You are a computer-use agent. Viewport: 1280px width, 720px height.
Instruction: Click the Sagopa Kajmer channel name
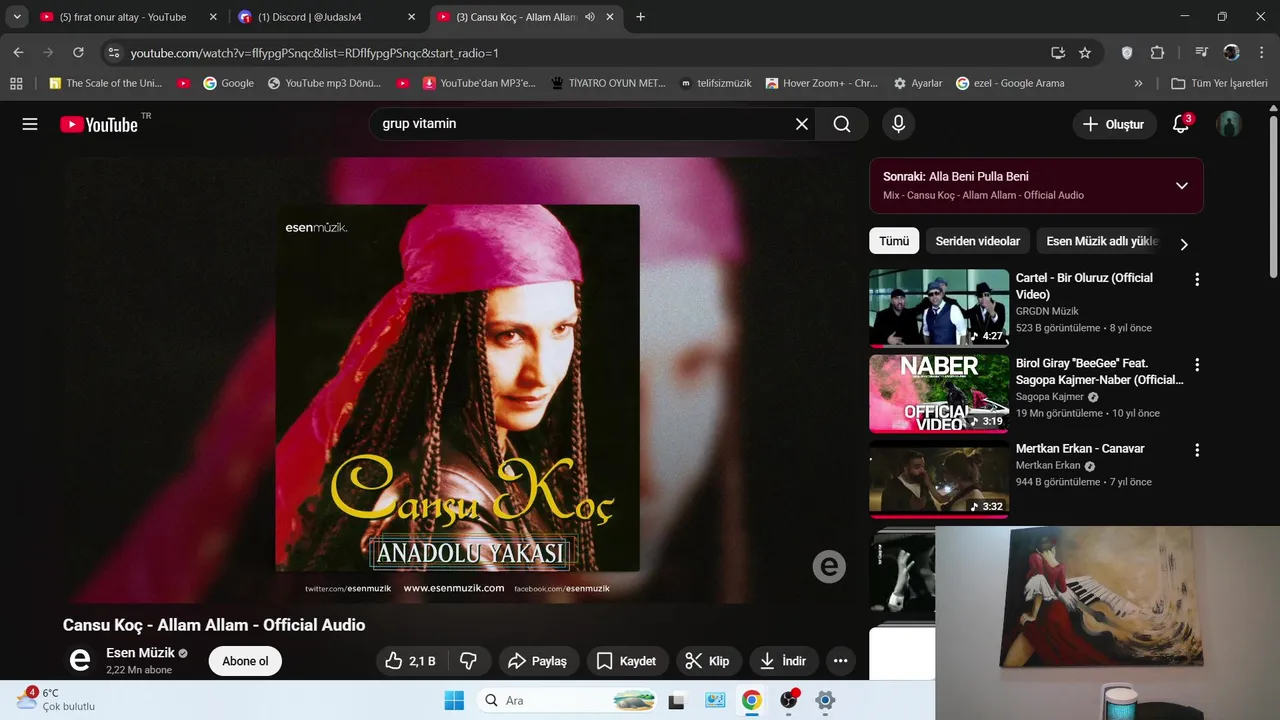1050,397
